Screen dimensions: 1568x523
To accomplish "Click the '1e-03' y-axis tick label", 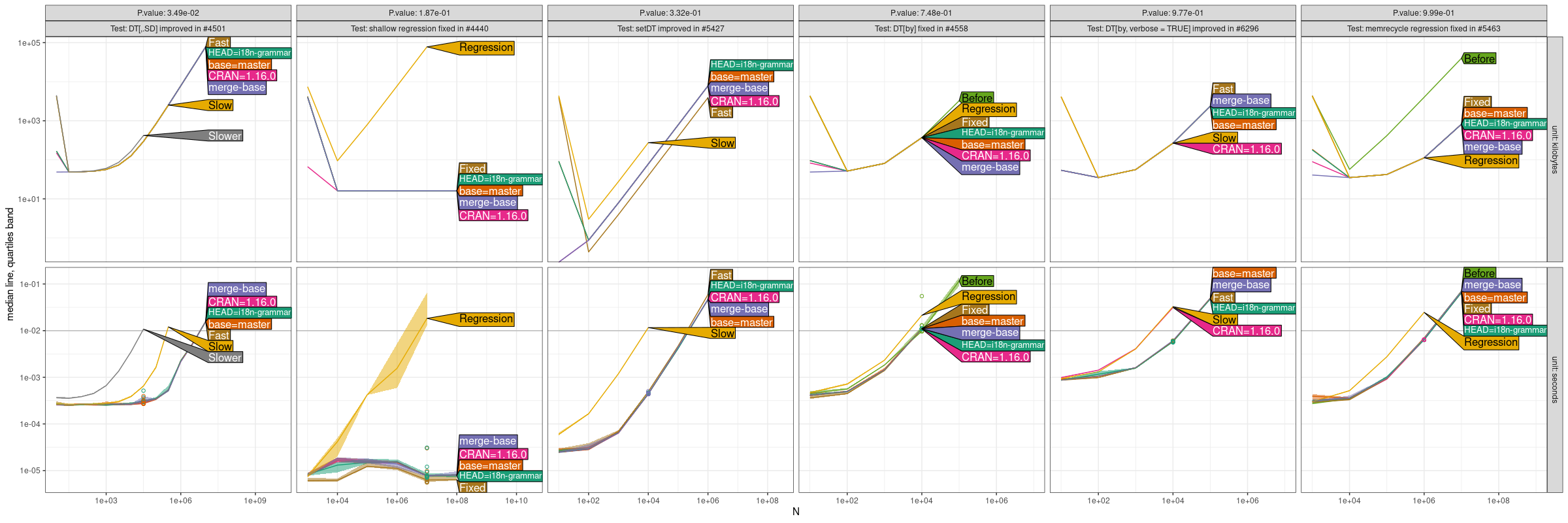I will [29, 378].
